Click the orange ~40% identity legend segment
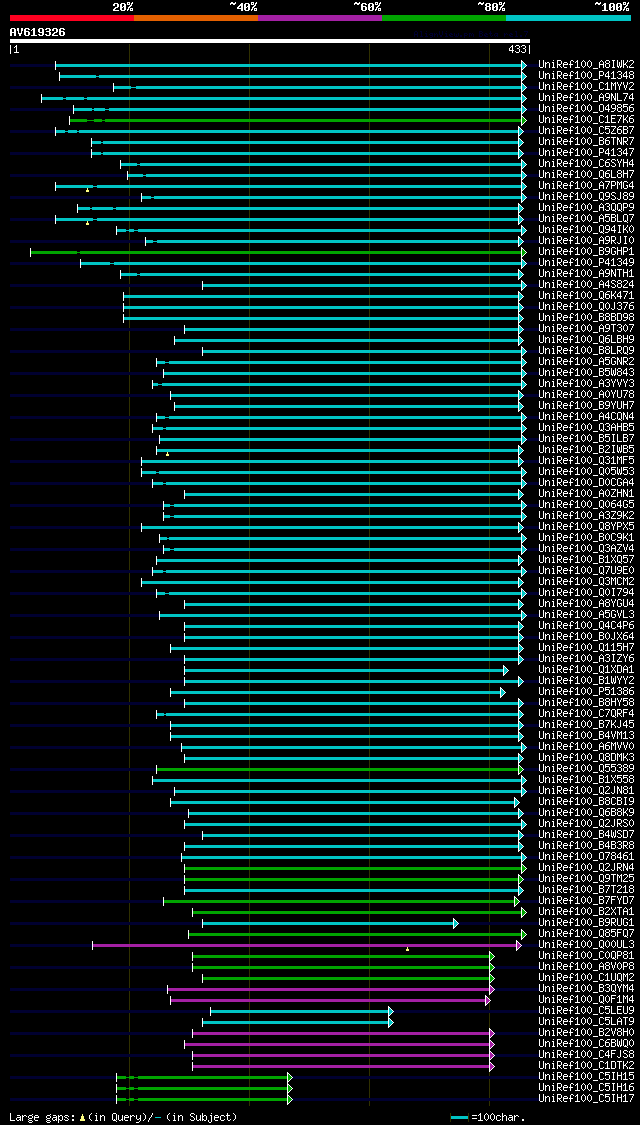The image size is (640, 1125). click(x=196, y=17)
